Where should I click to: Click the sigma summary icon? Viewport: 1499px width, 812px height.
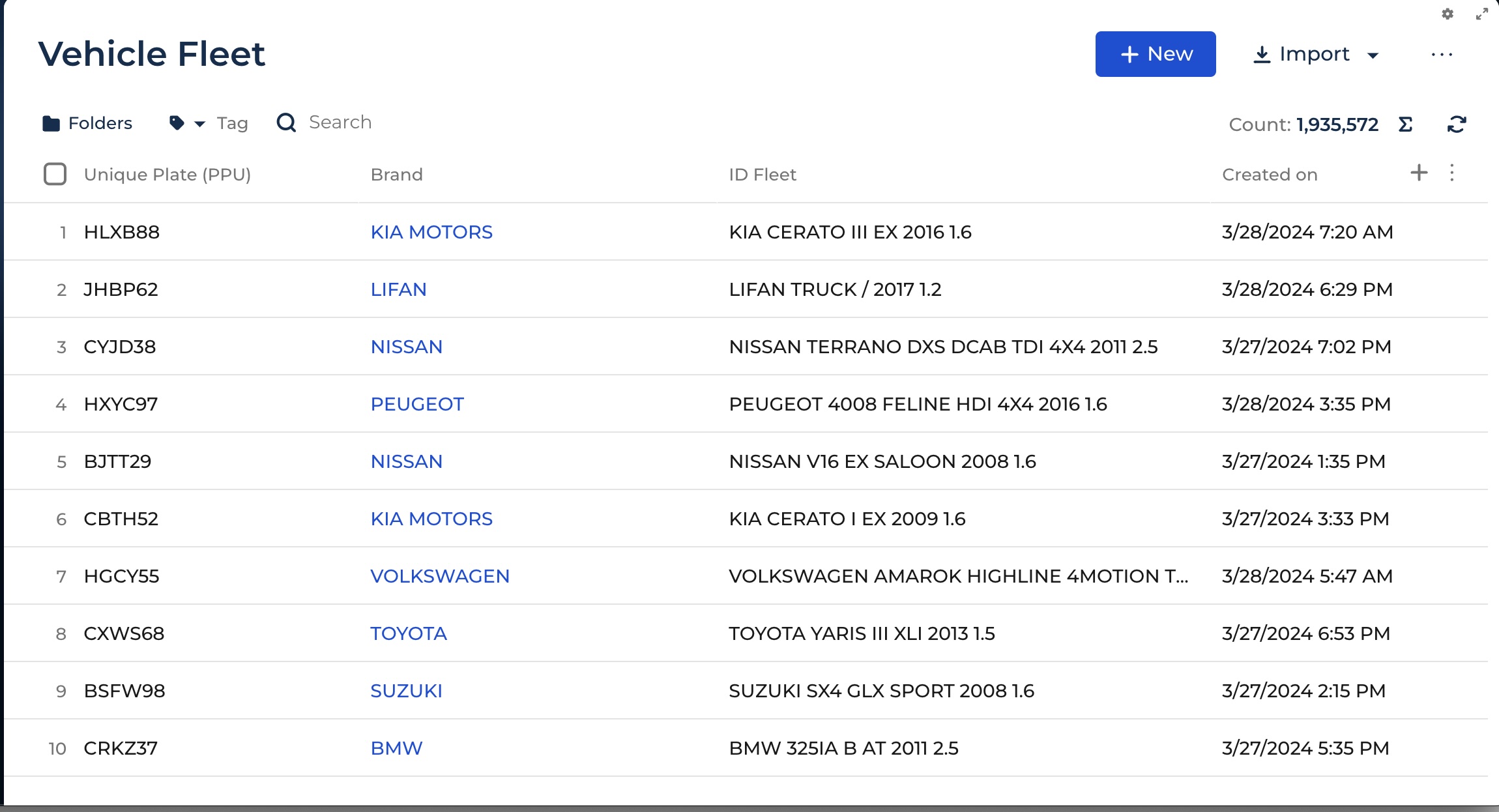tap(1406, 124)
